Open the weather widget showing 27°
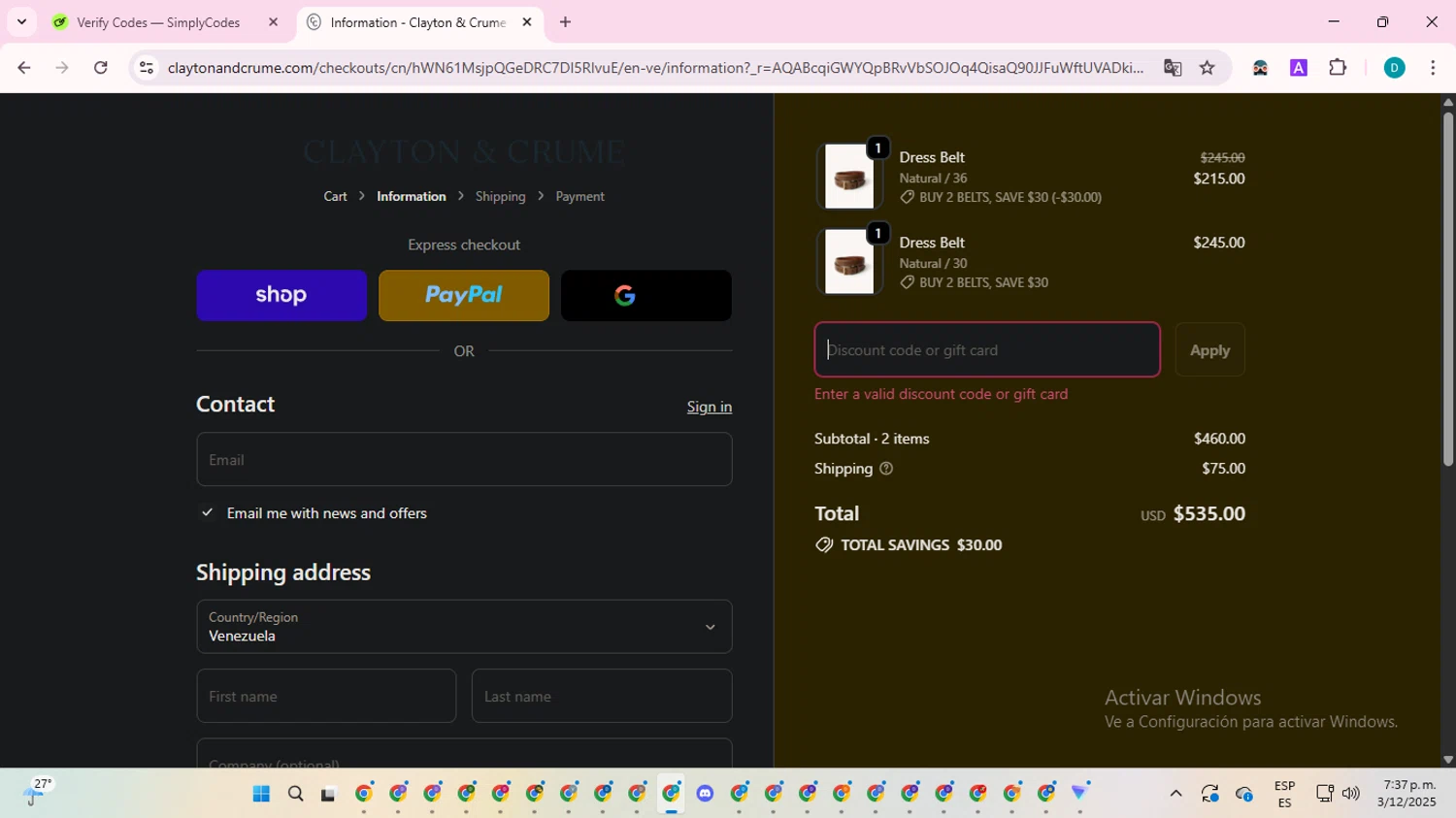 [x=37, y=792]
